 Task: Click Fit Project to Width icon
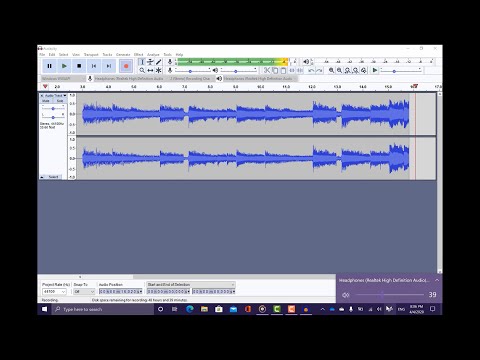click(x=356, y=70)
